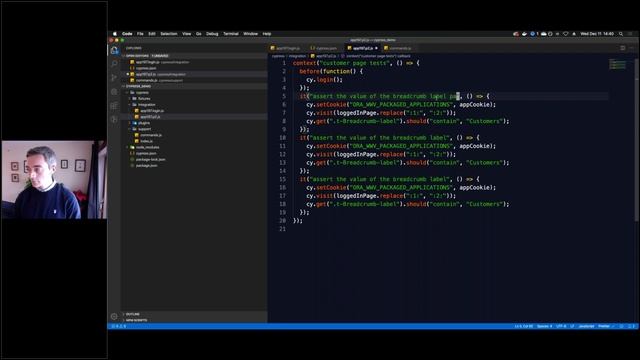This screenshot has width=640, height=360.
Task: Change language mode via JavaScript
Action: (587, 326)
